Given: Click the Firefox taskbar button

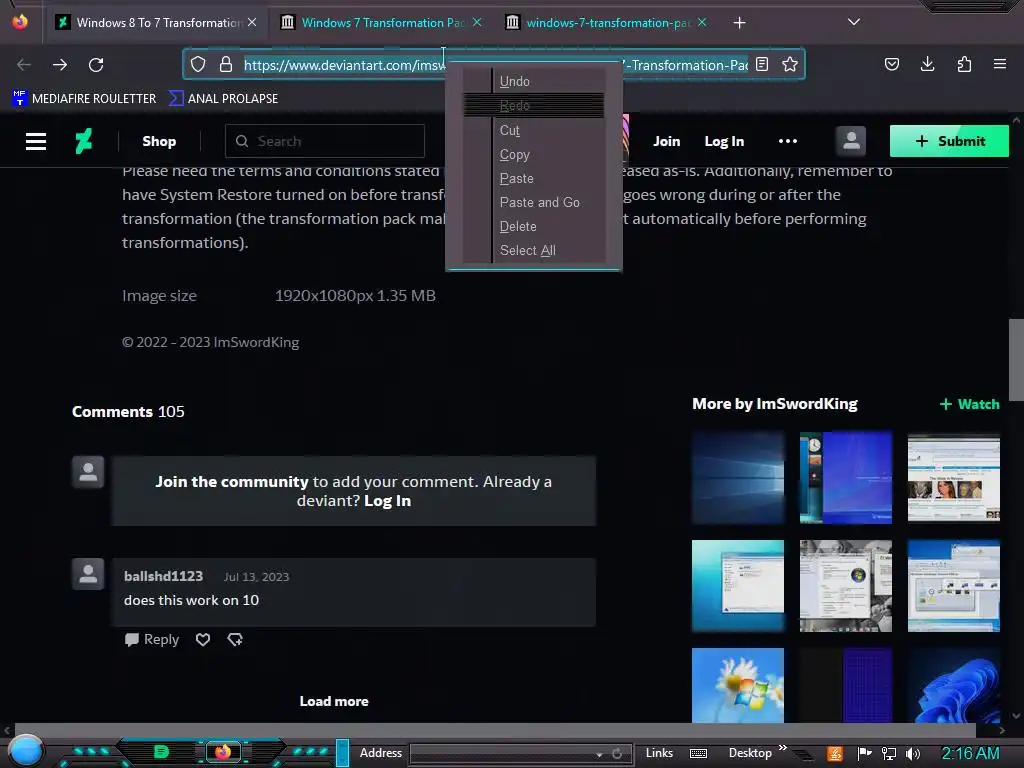Looking at the screenshot, I should pyautogui.click(x=223, y=752).
